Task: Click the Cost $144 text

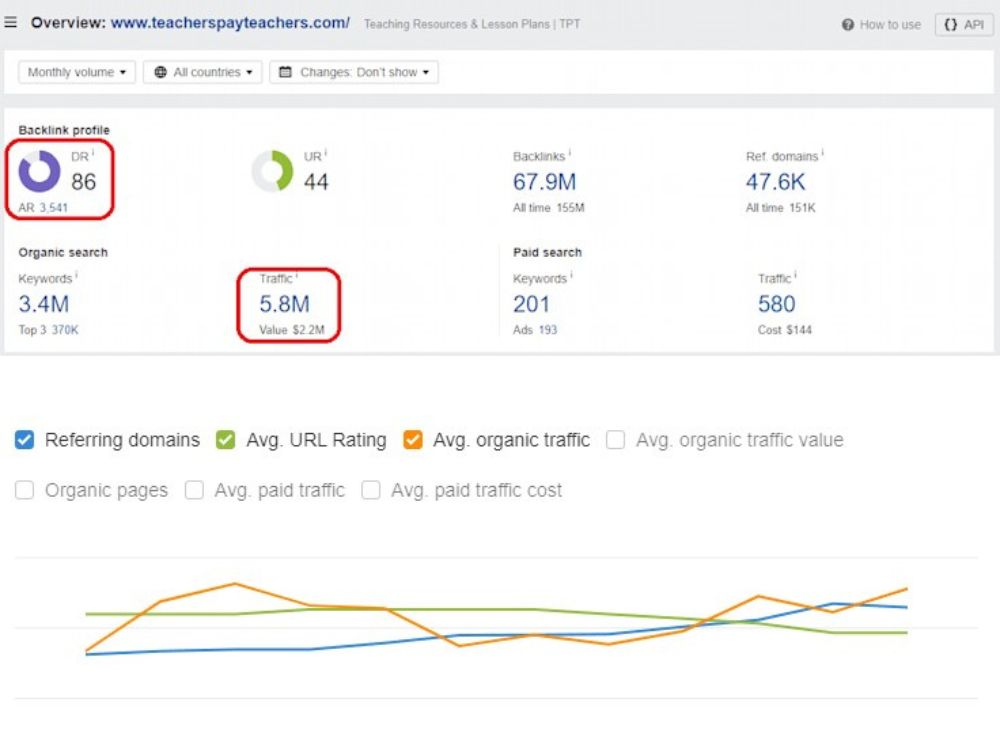Action: [x=784, y=330]
